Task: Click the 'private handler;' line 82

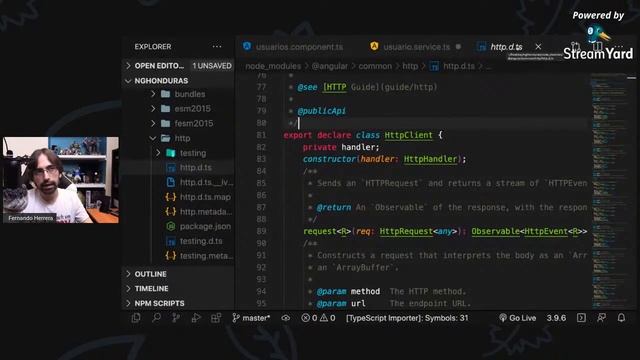Action: tap(341, 147)
